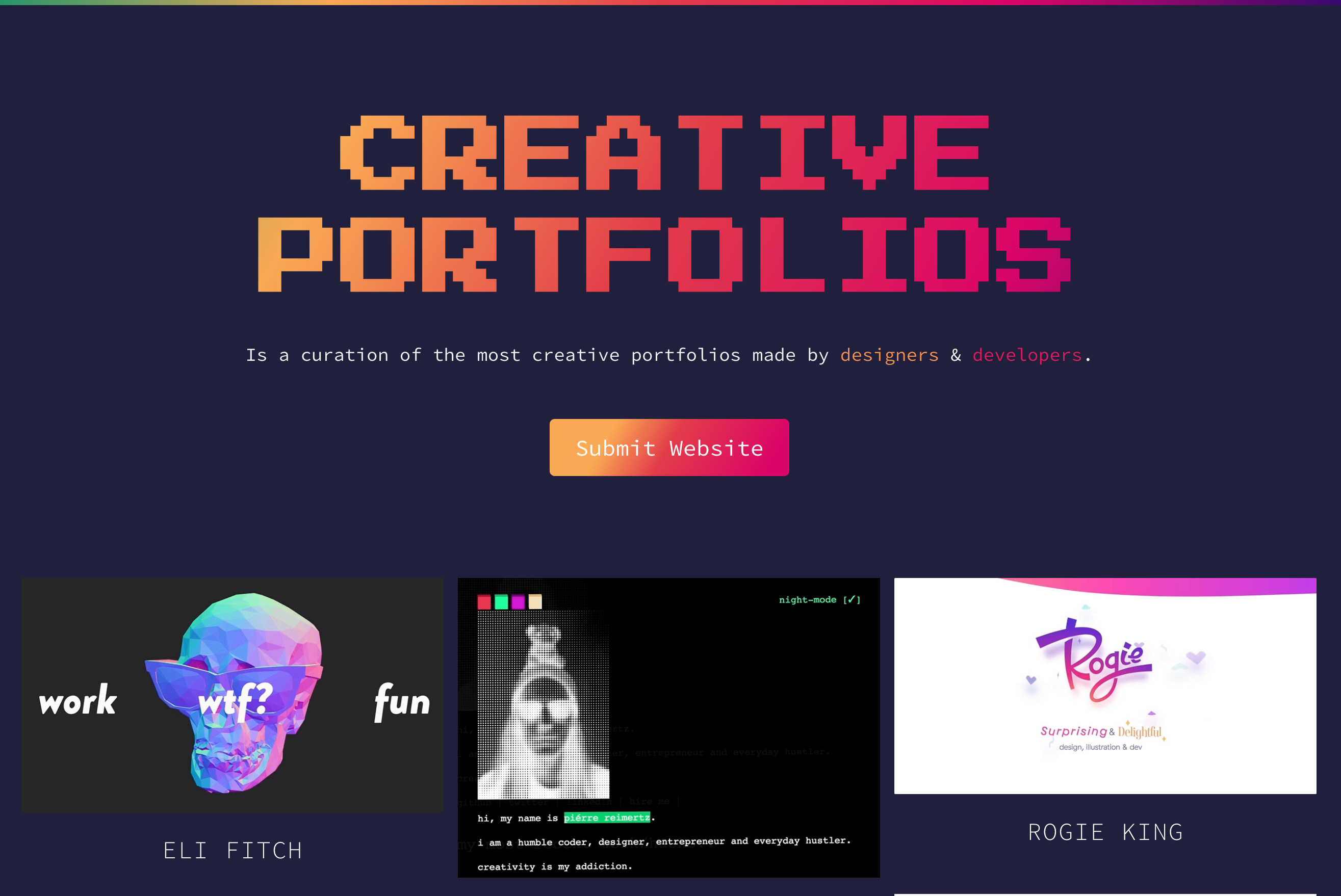The height and width of the screenshot is (896, 1341).
Task: Click the 'wtf?' label on the skull
Action: [x=236, y=701]
